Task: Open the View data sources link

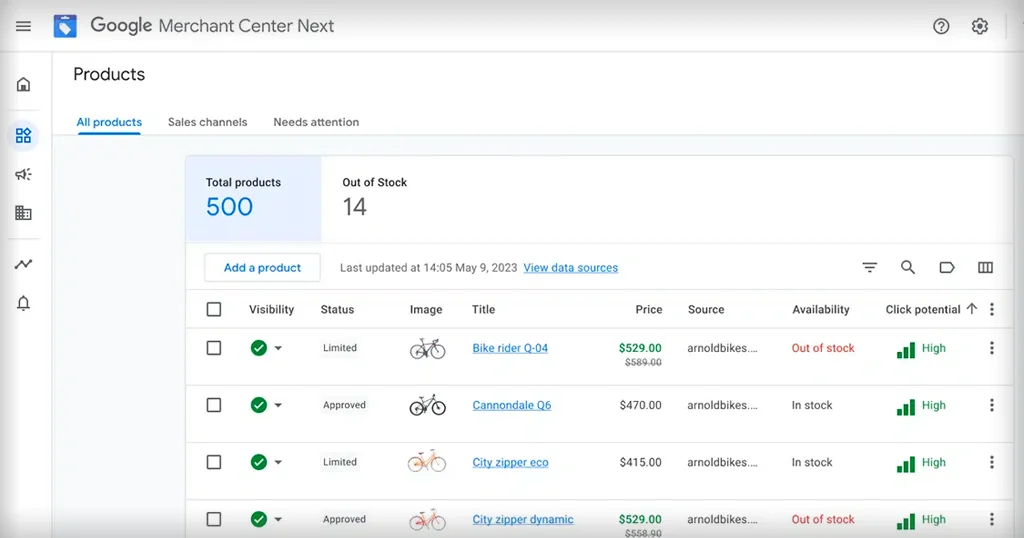Action: [x=570, y=268]
